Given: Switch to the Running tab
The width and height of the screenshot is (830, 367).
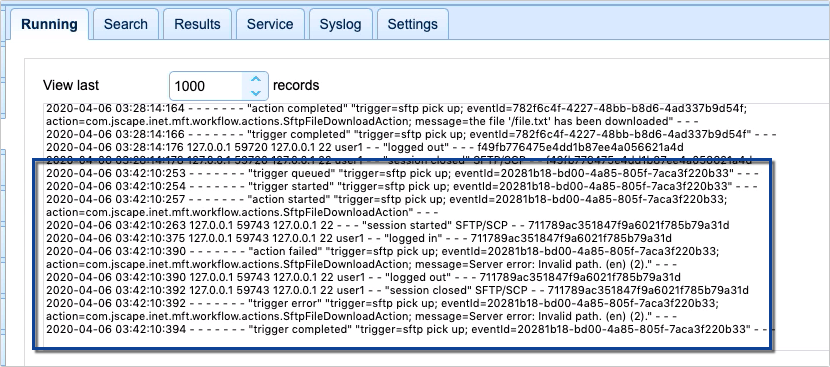Looking at the screenshot, I should [49, 24].
